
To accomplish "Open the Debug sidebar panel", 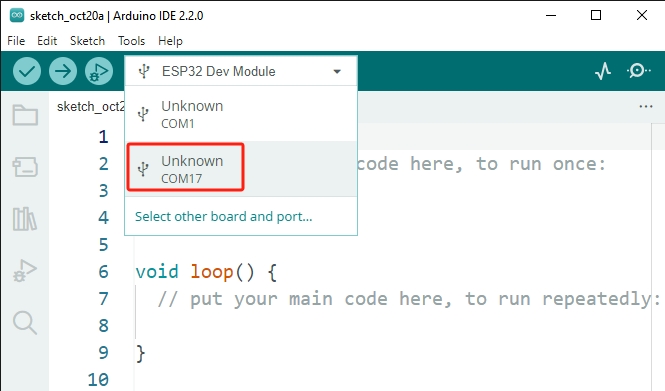I will [x=25, y=271].
